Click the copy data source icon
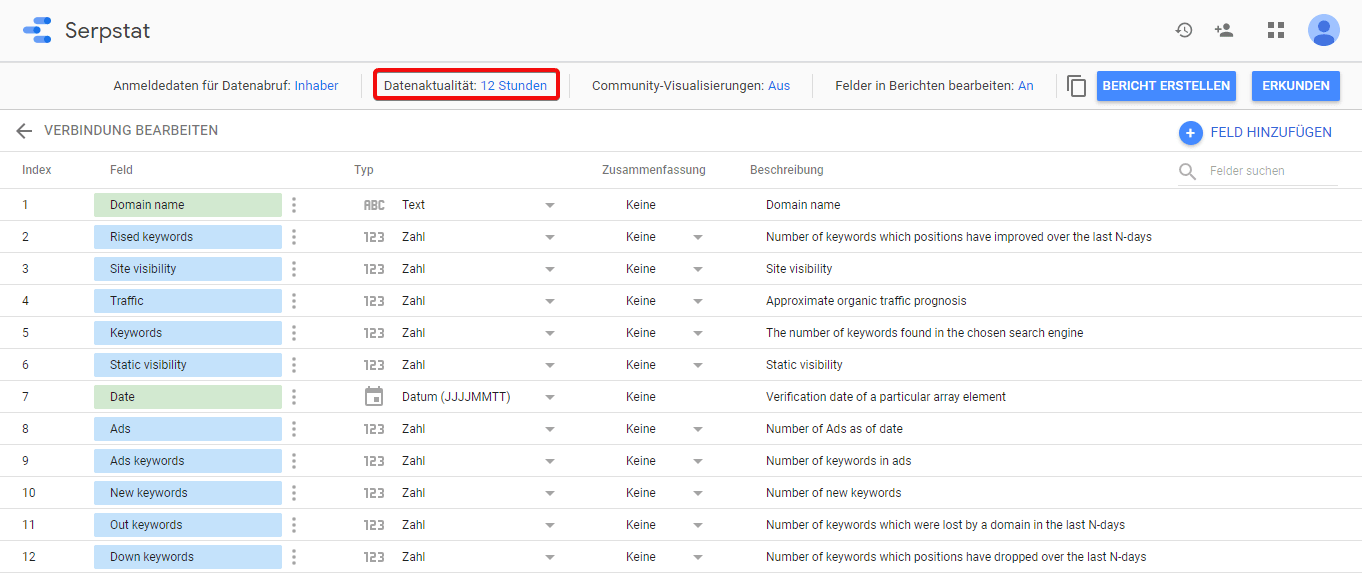This screenshot has height=573, width=1362. (1077, 86)
